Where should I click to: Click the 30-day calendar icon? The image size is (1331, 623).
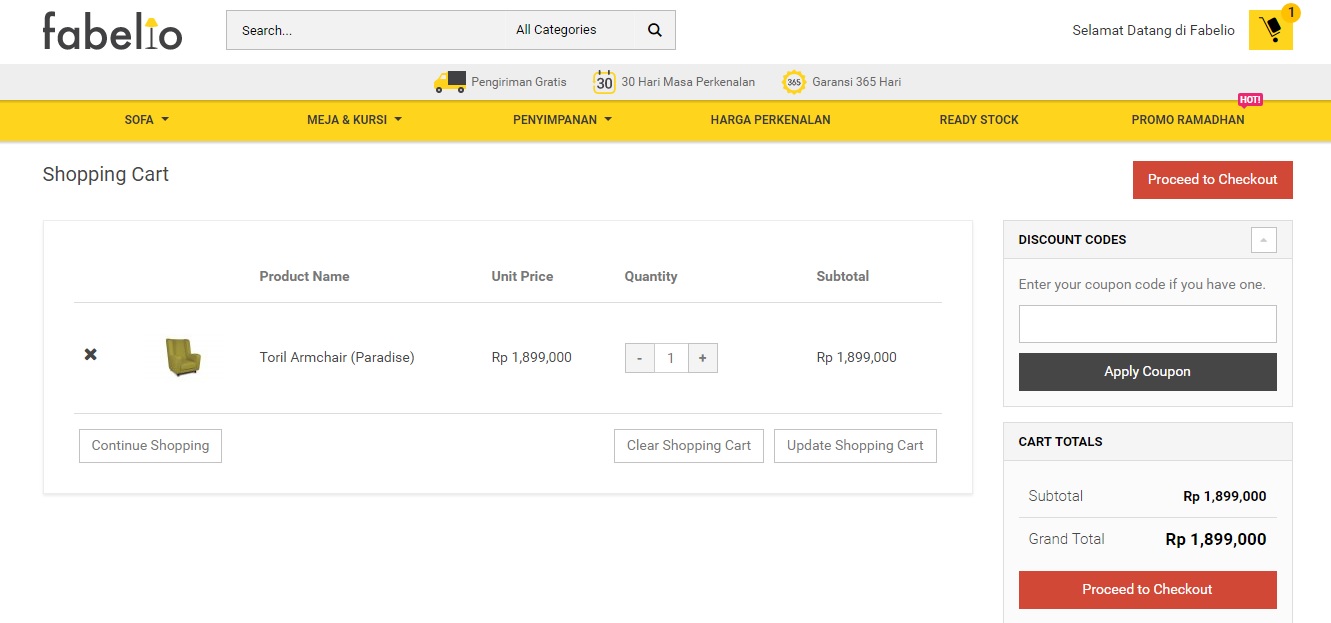click(x=604, y=82)
